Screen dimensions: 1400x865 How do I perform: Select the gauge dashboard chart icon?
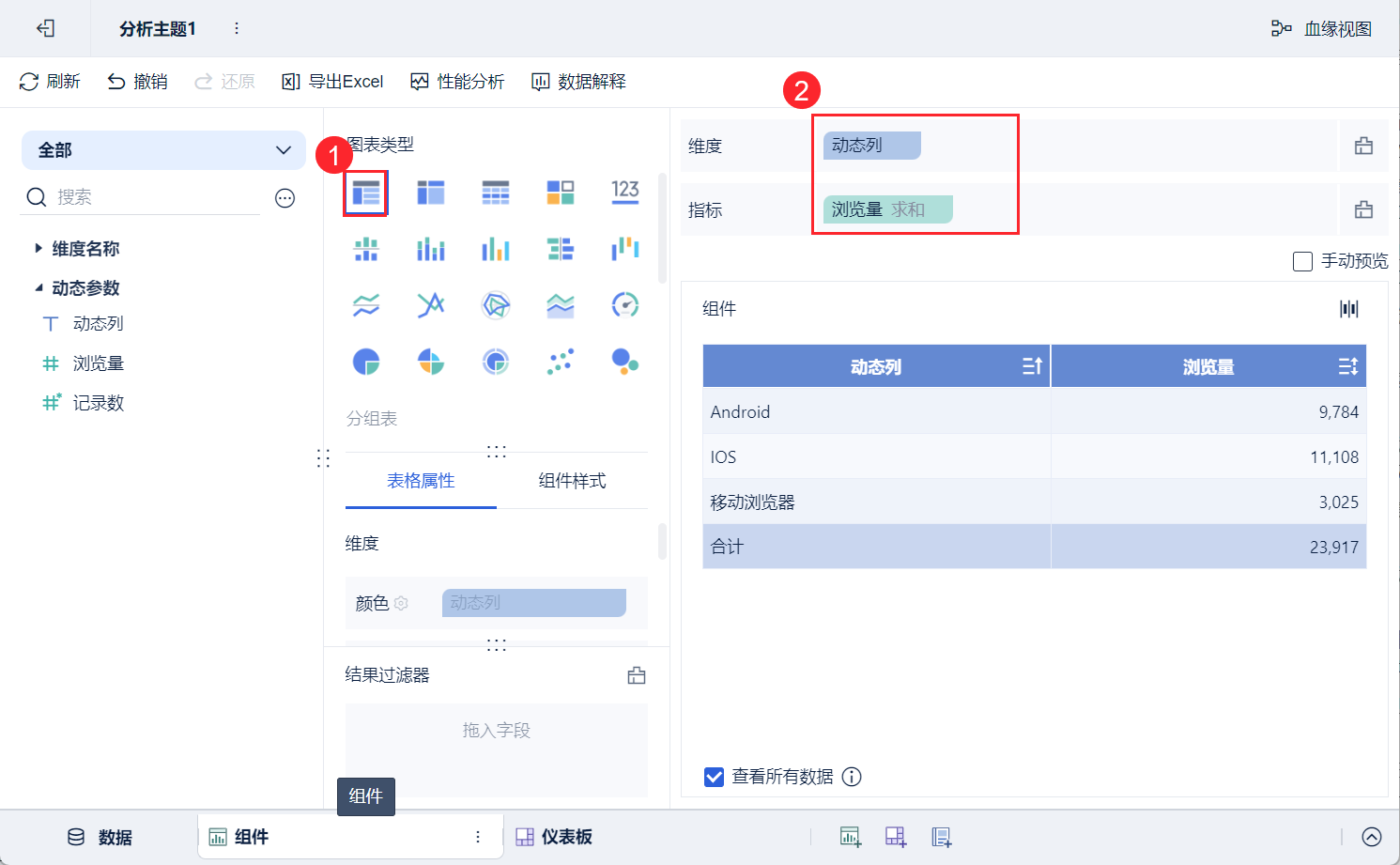pyautogui.click(x=625, y=305)
